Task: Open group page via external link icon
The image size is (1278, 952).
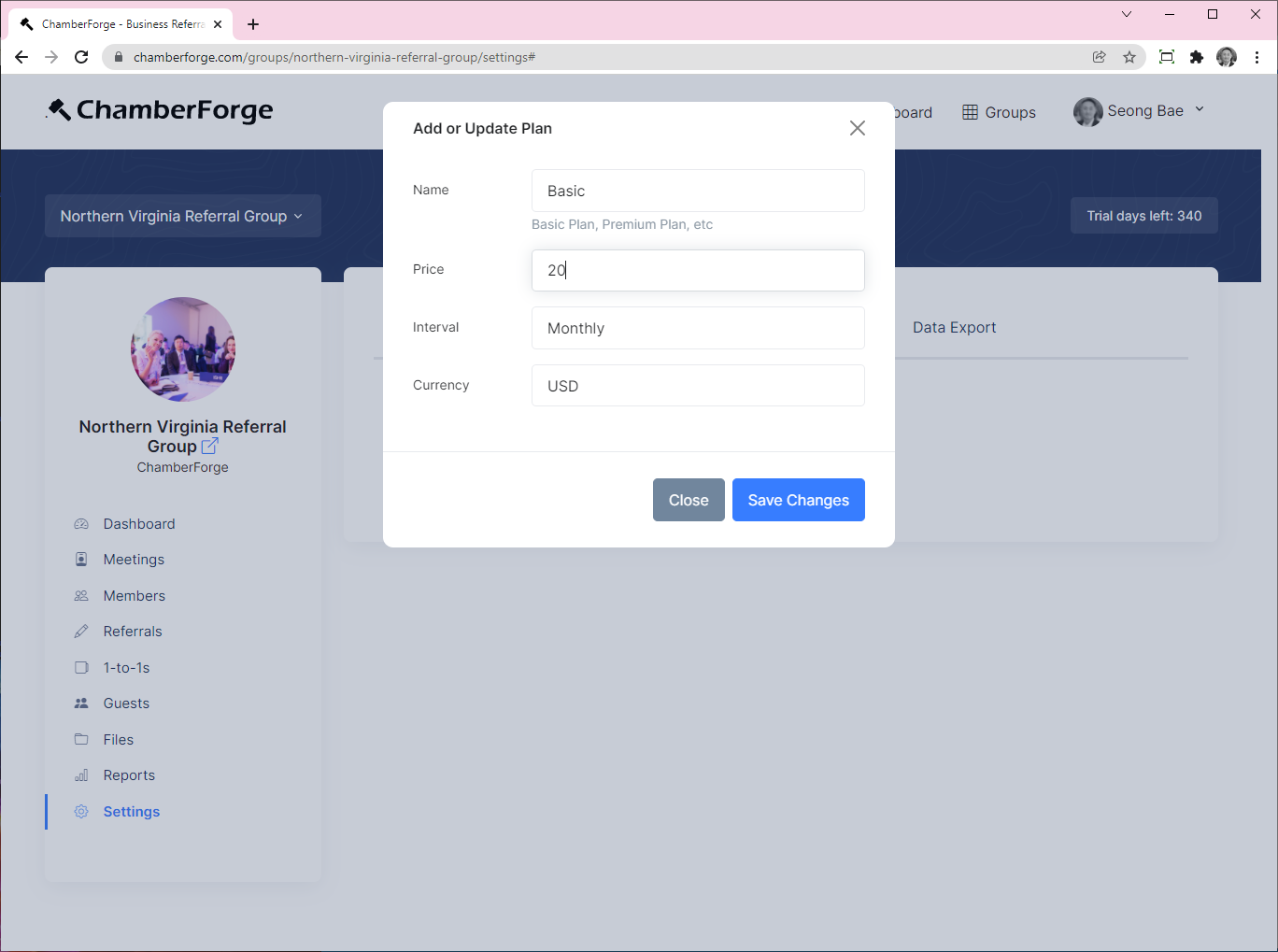Action: pyautogui.click(x=210, y=447)
